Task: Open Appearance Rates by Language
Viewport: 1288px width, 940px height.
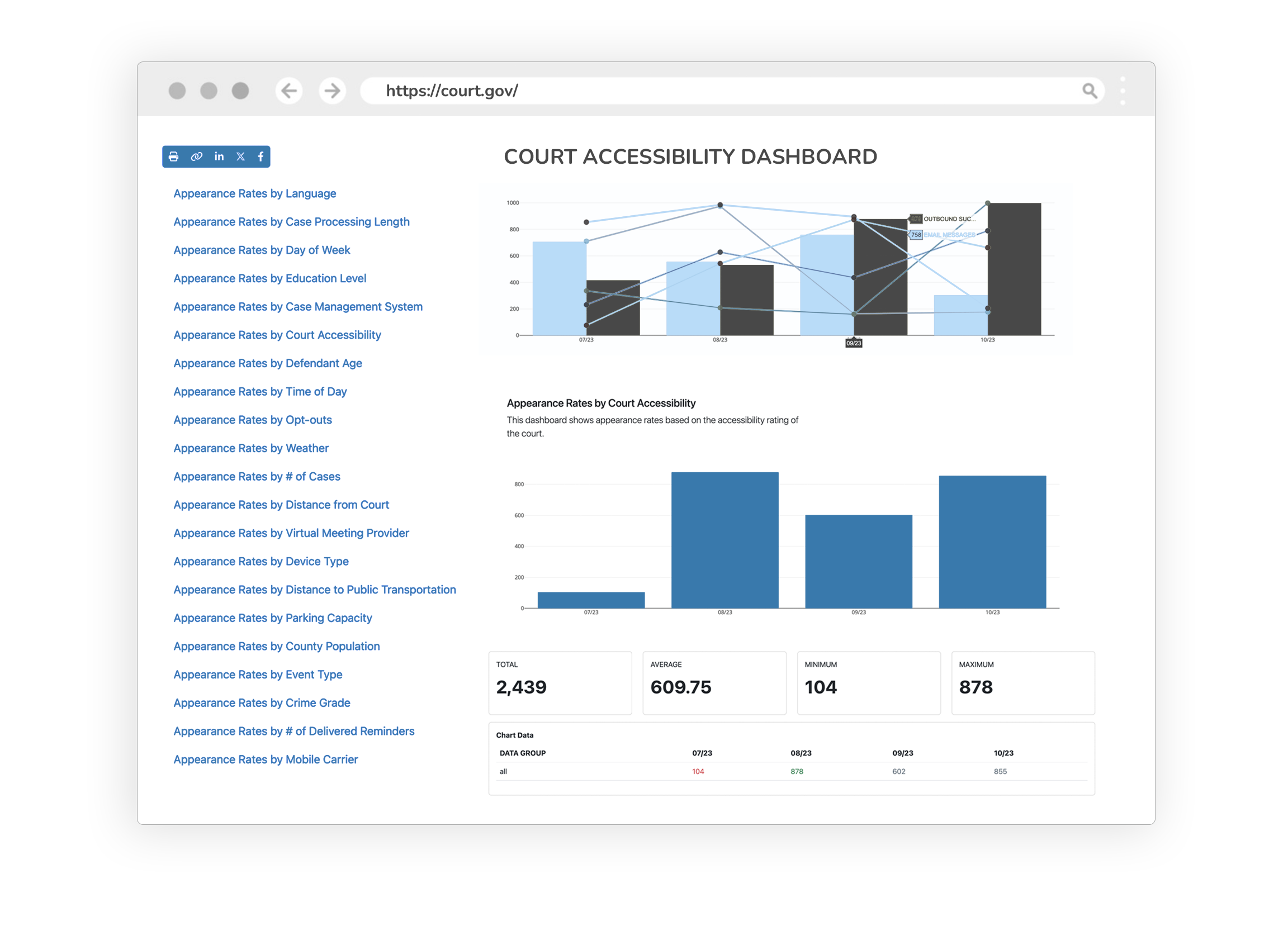Action: pos(254,193)
